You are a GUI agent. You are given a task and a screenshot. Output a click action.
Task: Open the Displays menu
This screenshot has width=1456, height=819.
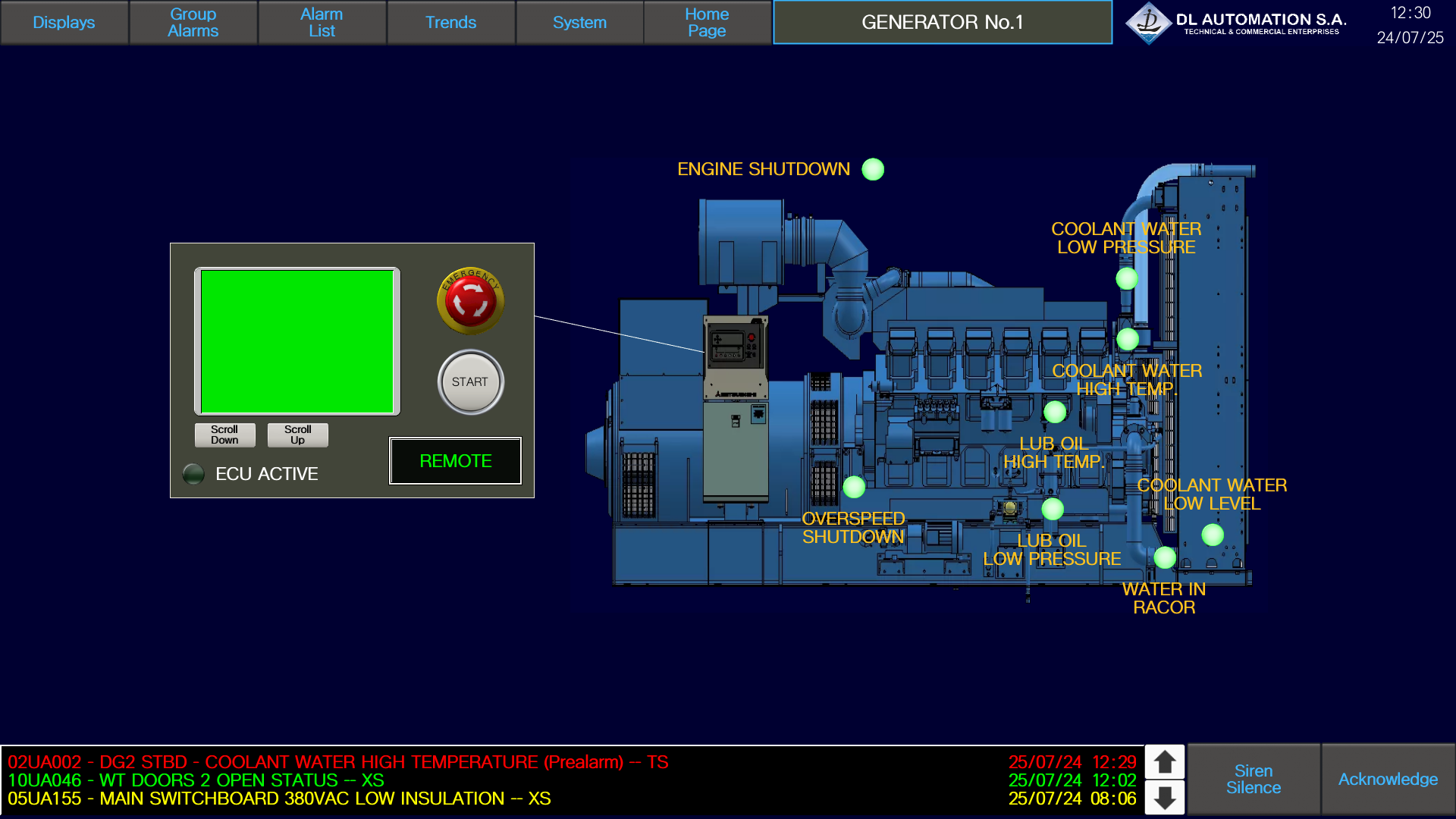click(x=64, y=23)
